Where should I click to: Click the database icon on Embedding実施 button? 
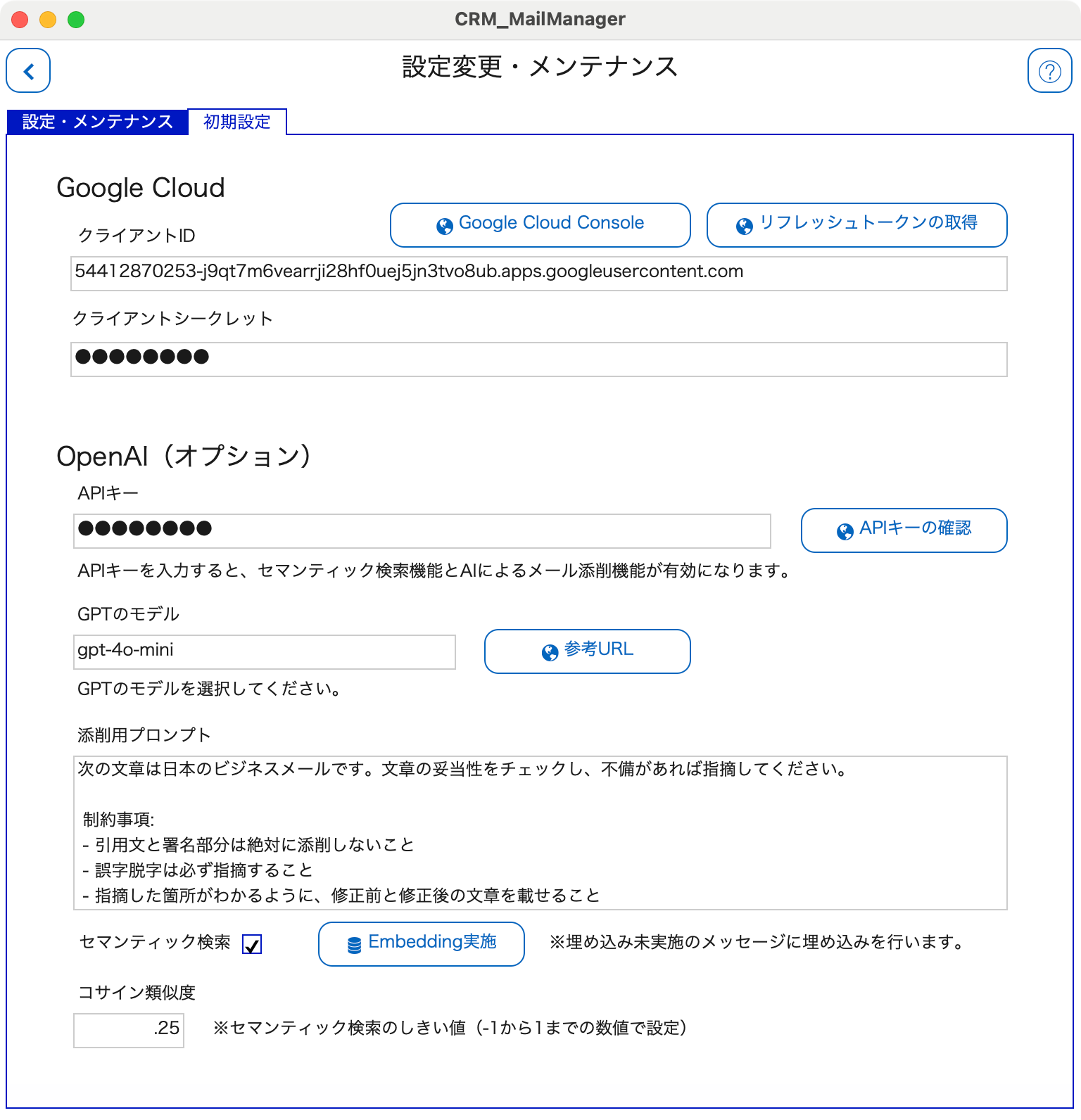(x=355, y=945)
